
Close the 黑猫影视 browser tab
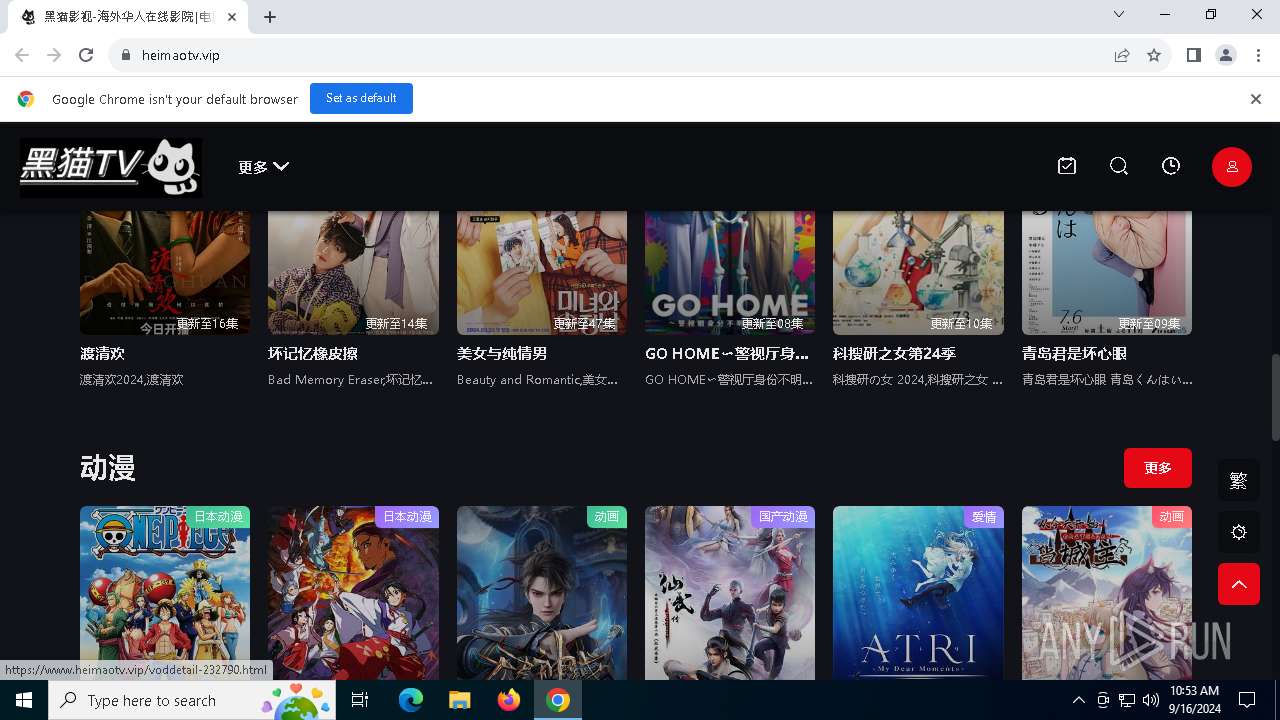231,17
